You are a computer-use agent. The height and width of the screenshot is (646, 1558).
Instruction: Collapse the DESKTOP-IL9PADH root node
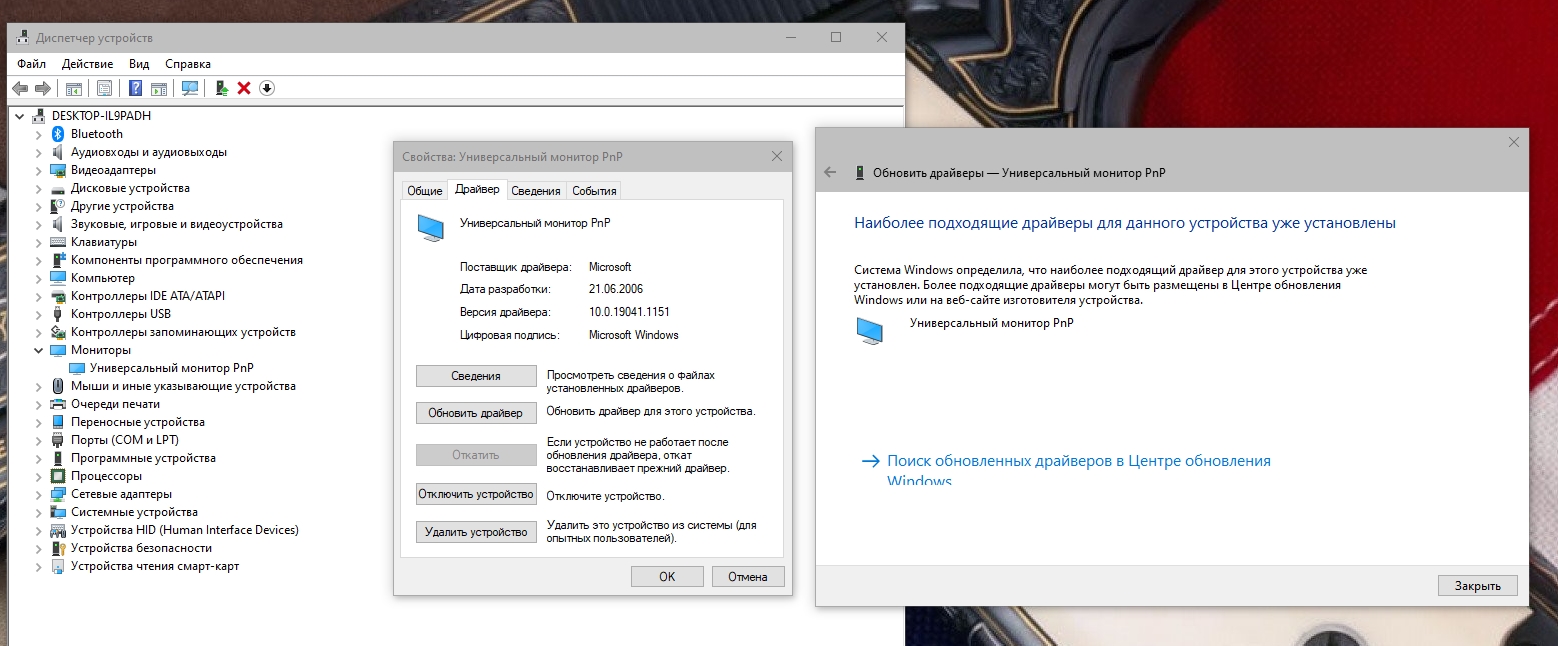[20, 116]
